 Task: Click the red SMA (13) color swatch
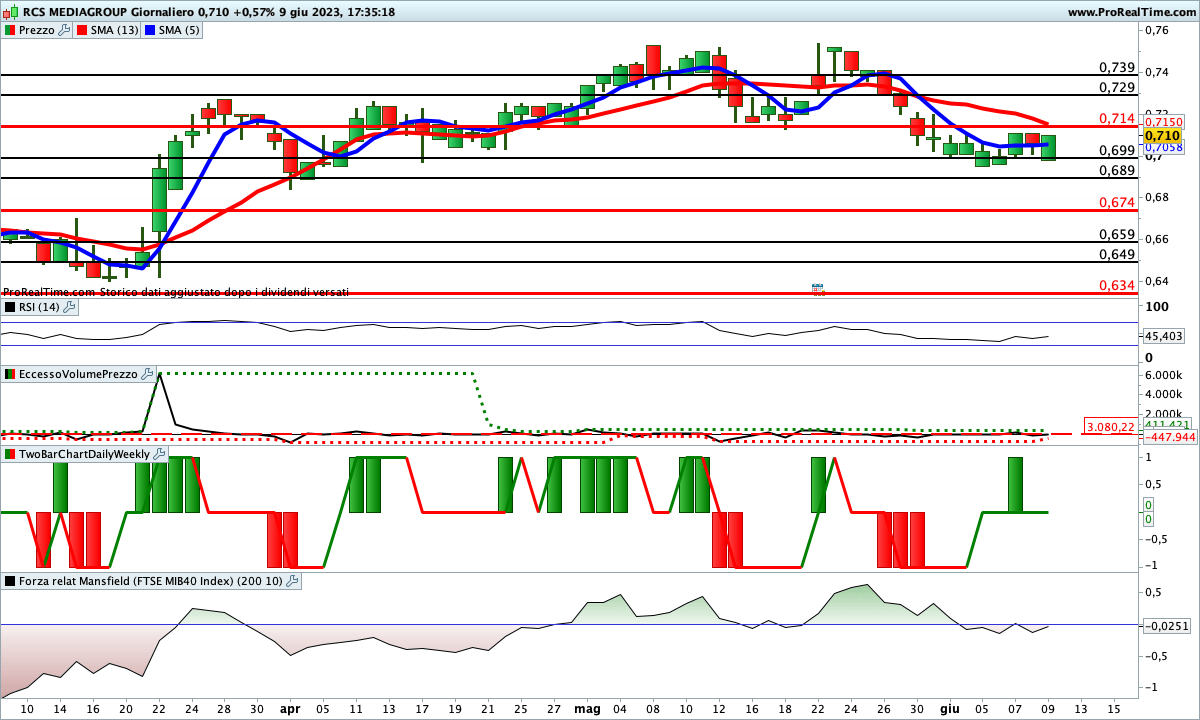82,30
